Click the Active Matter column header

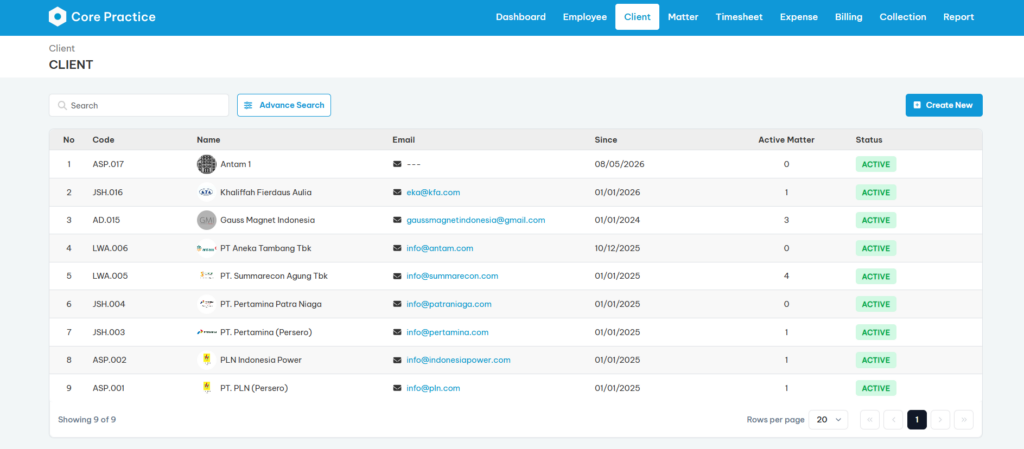click(786, 140)
